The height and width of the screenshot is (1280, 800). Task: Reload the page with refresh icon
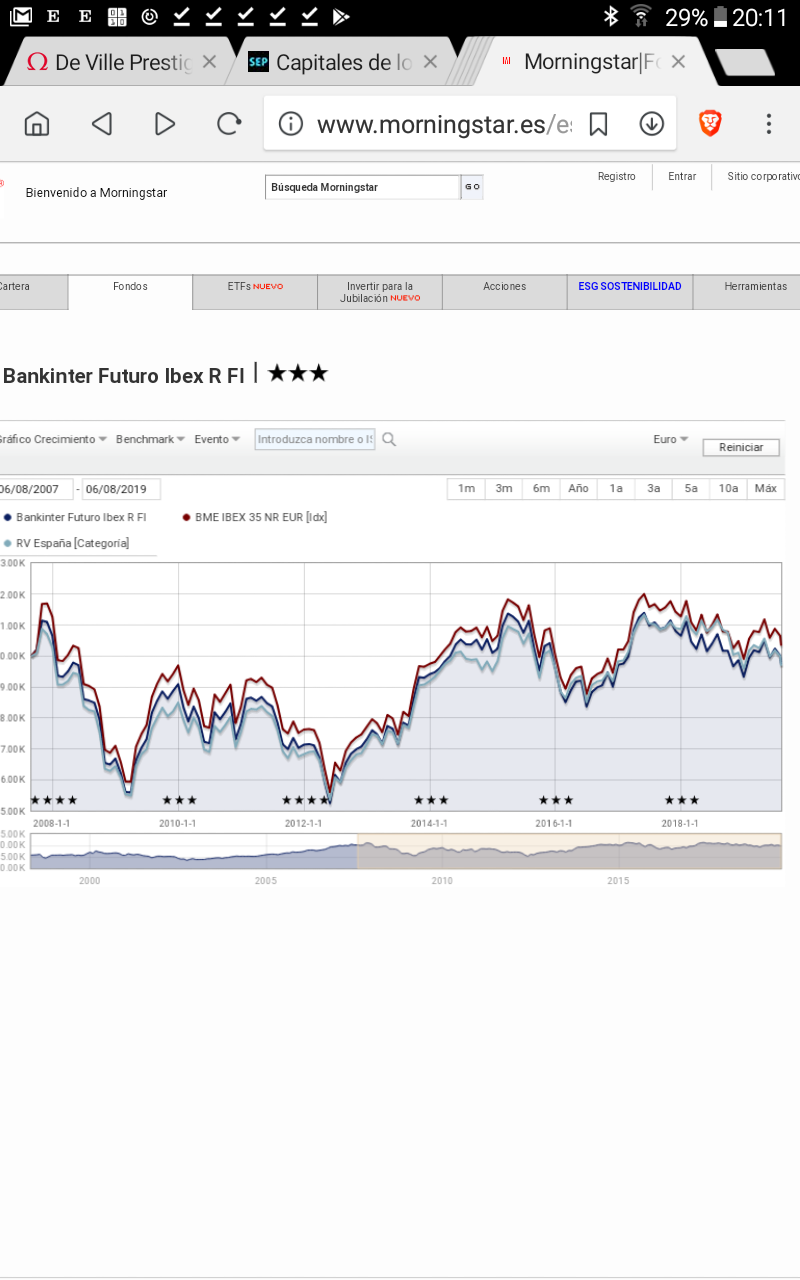pos(229,124)
